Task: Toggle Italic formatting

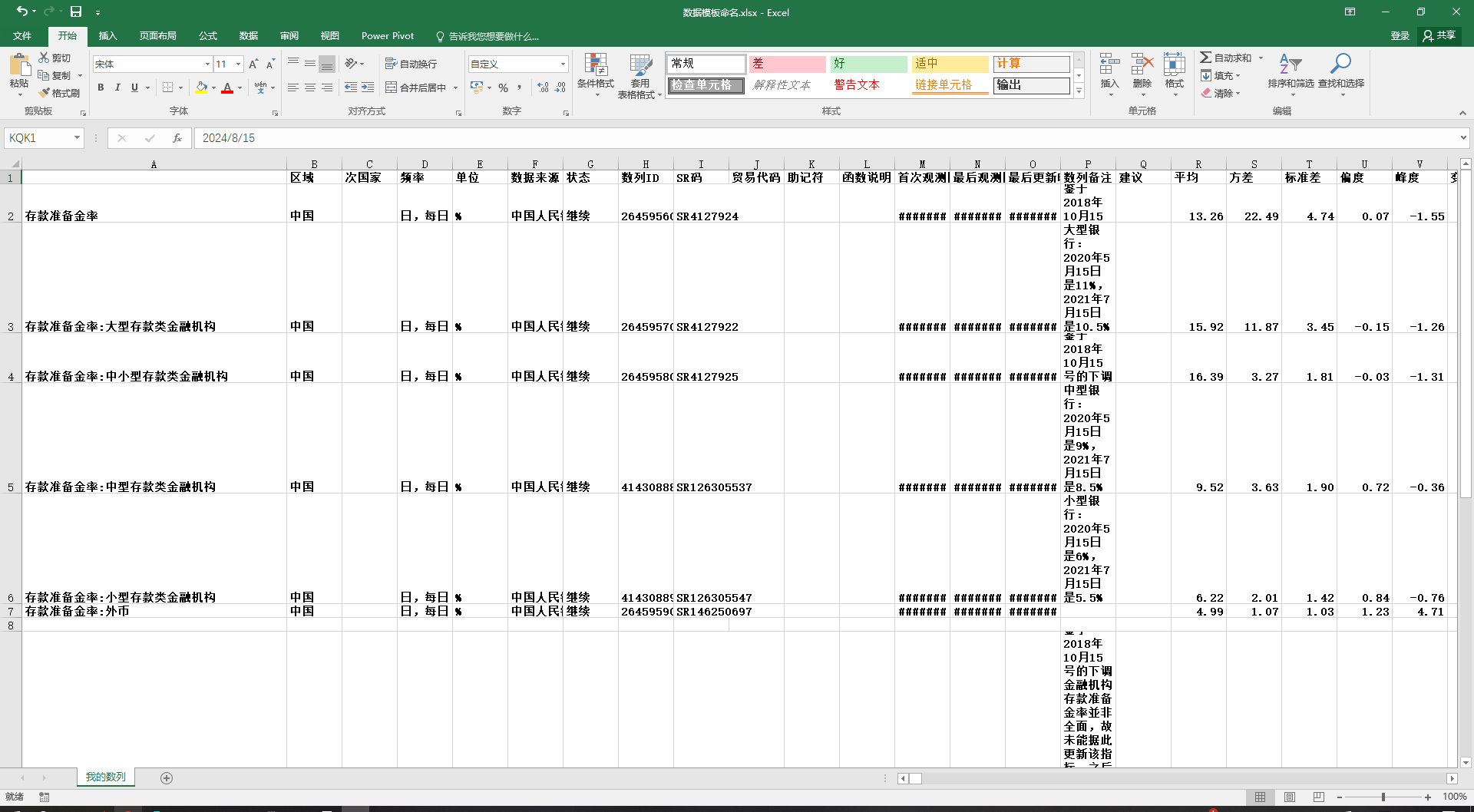Action: (117, 87)
